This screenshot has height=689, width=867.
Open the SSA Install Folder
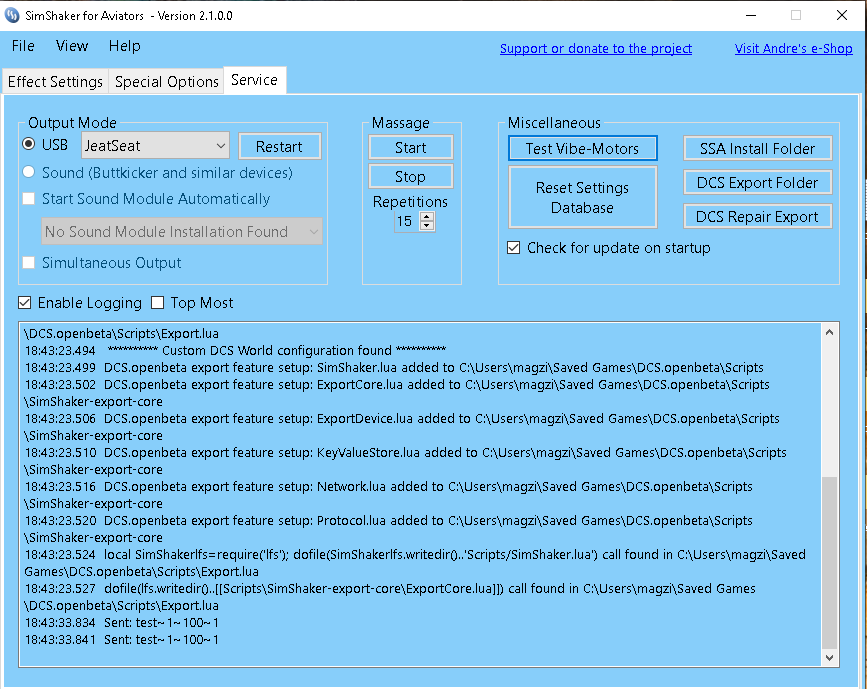758,148
